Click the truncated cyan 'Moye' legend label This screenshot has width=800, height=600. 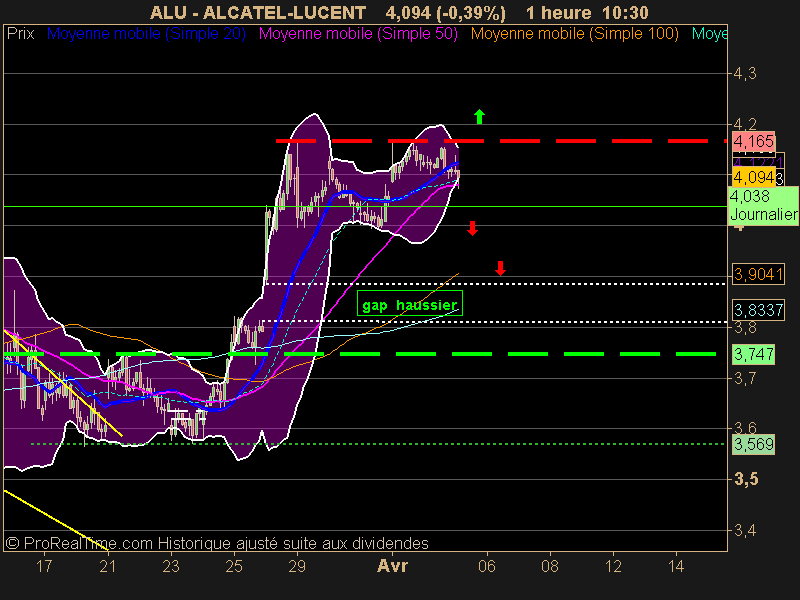(709, 34)
